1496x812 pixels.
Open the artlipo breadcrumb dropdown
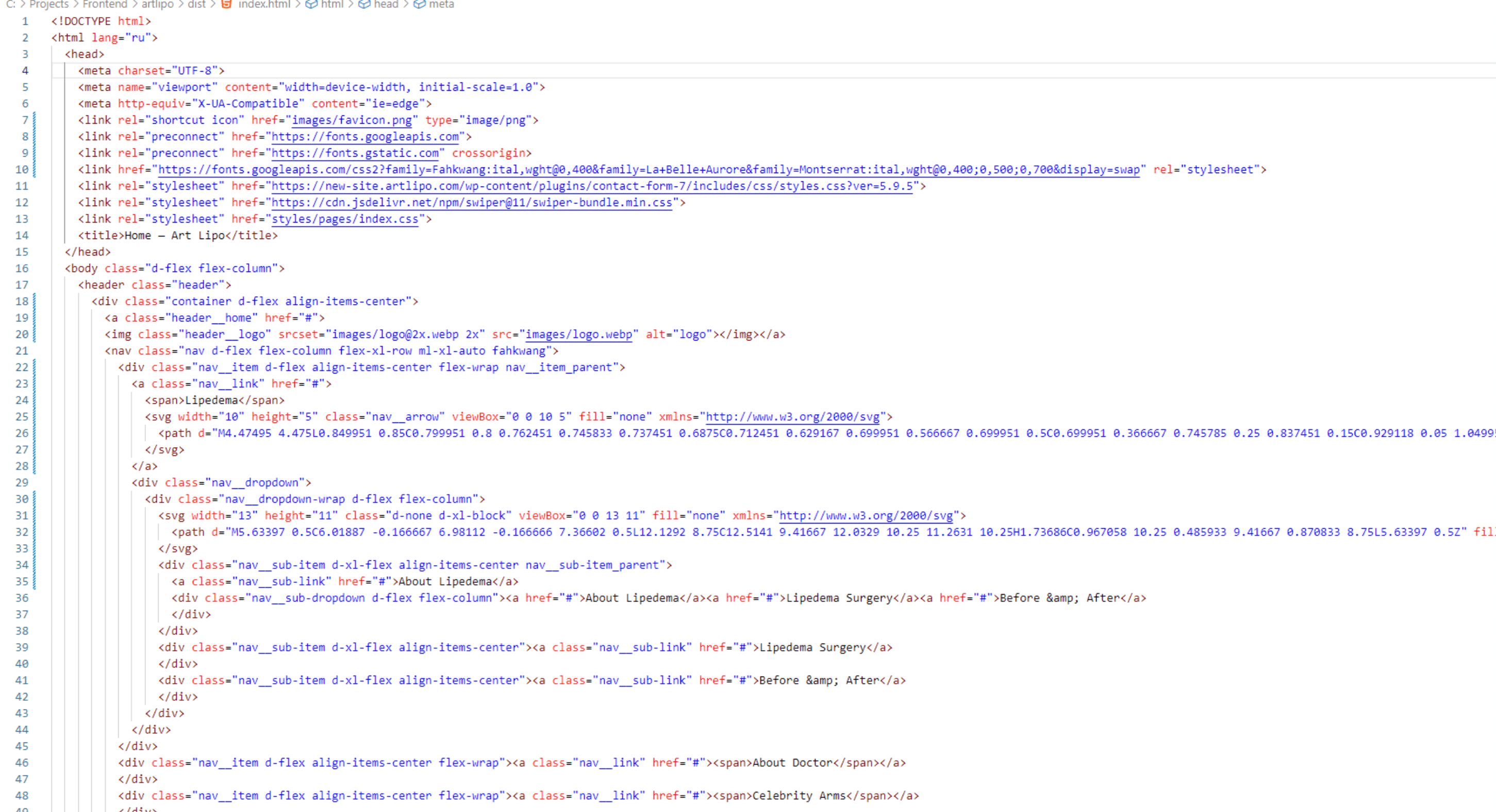pyautogui.click(x=157, y=4)
